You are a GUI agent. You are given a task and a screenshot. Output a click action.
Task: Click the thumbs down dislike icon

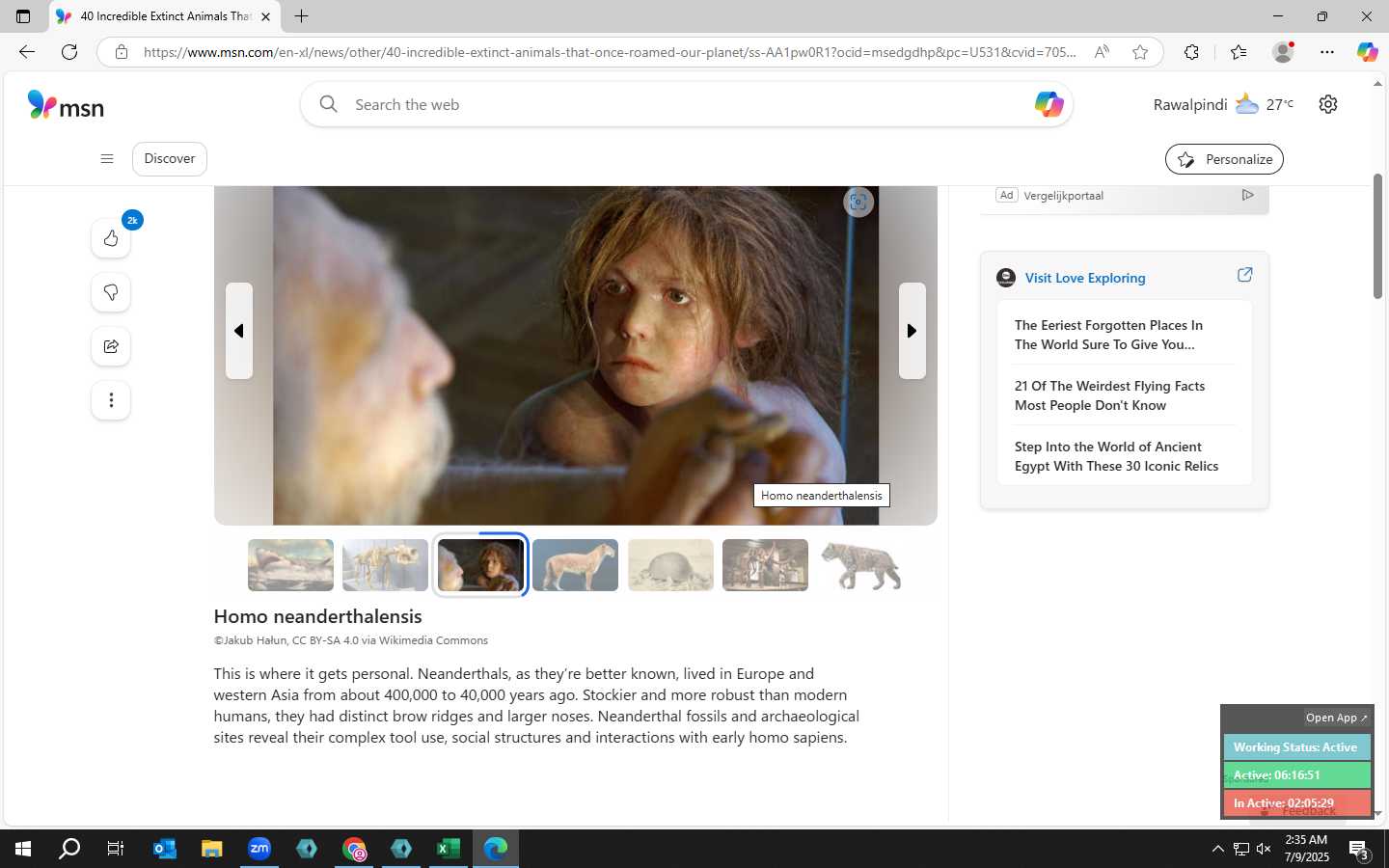111,292
